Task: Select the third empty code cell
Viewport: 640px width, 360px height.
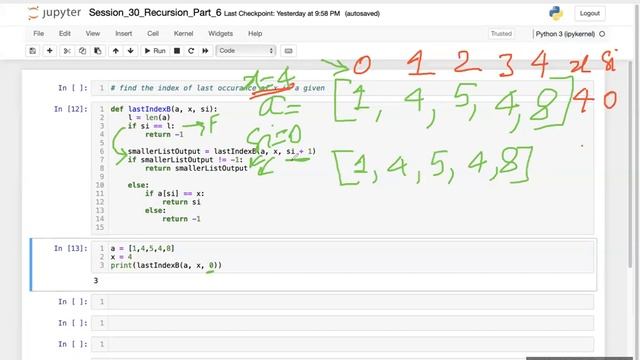Action: pos(342,344)
